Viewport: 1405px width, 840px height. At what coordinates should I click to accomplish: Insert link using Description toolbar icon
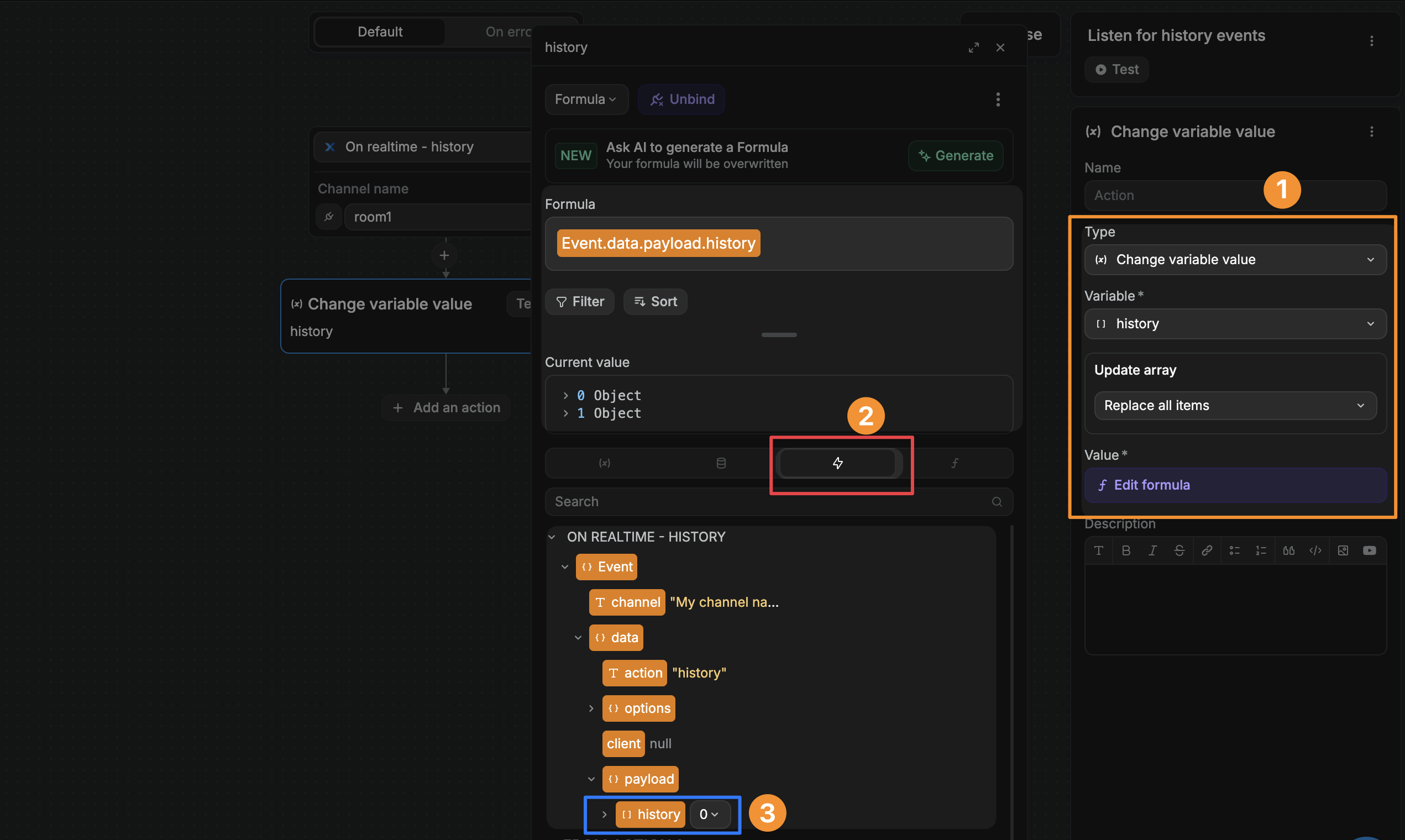1207,551
